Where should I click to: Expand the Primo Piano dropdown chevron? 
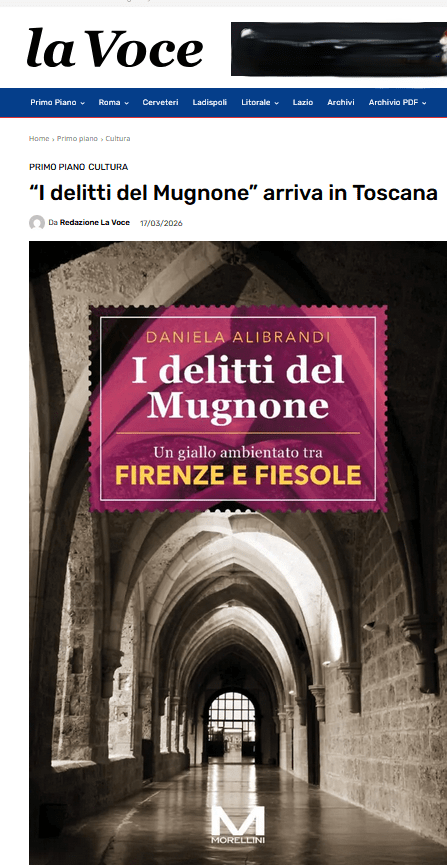tap(82, 103)
